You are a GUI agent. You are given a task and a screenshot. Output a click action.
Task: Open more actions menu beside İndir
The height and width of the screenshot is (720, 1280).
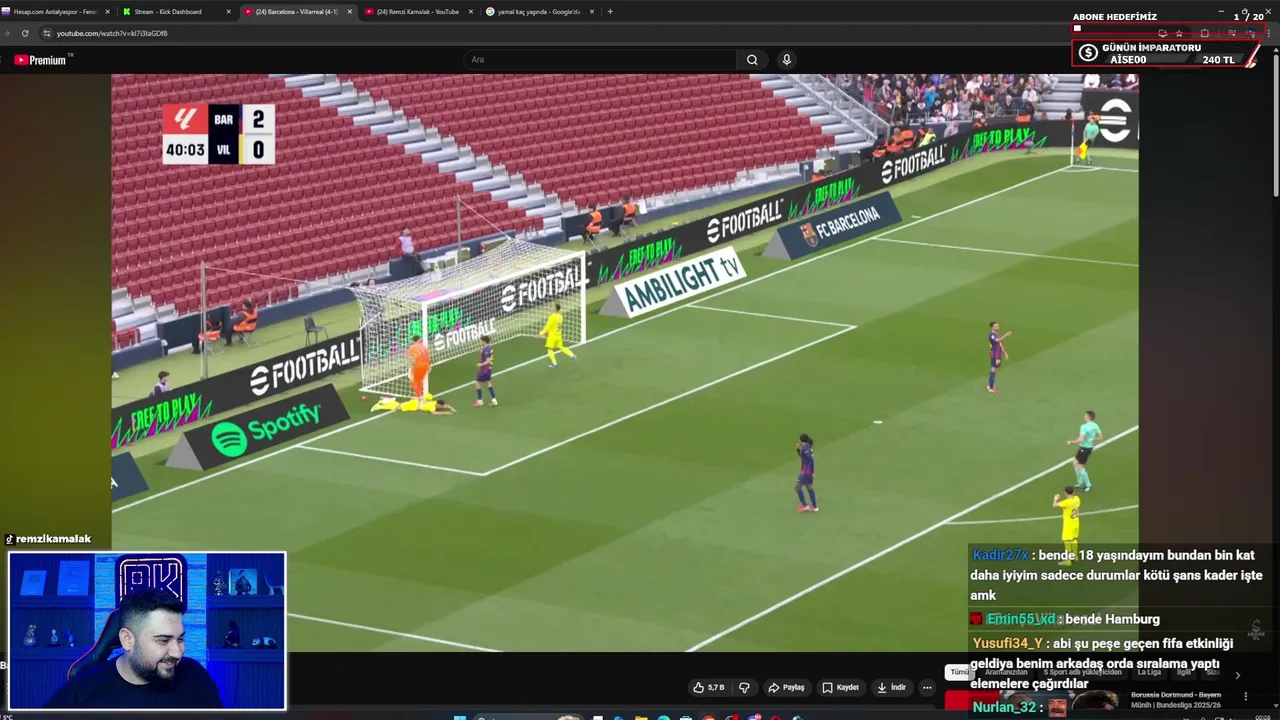click(x=927, y=687)
